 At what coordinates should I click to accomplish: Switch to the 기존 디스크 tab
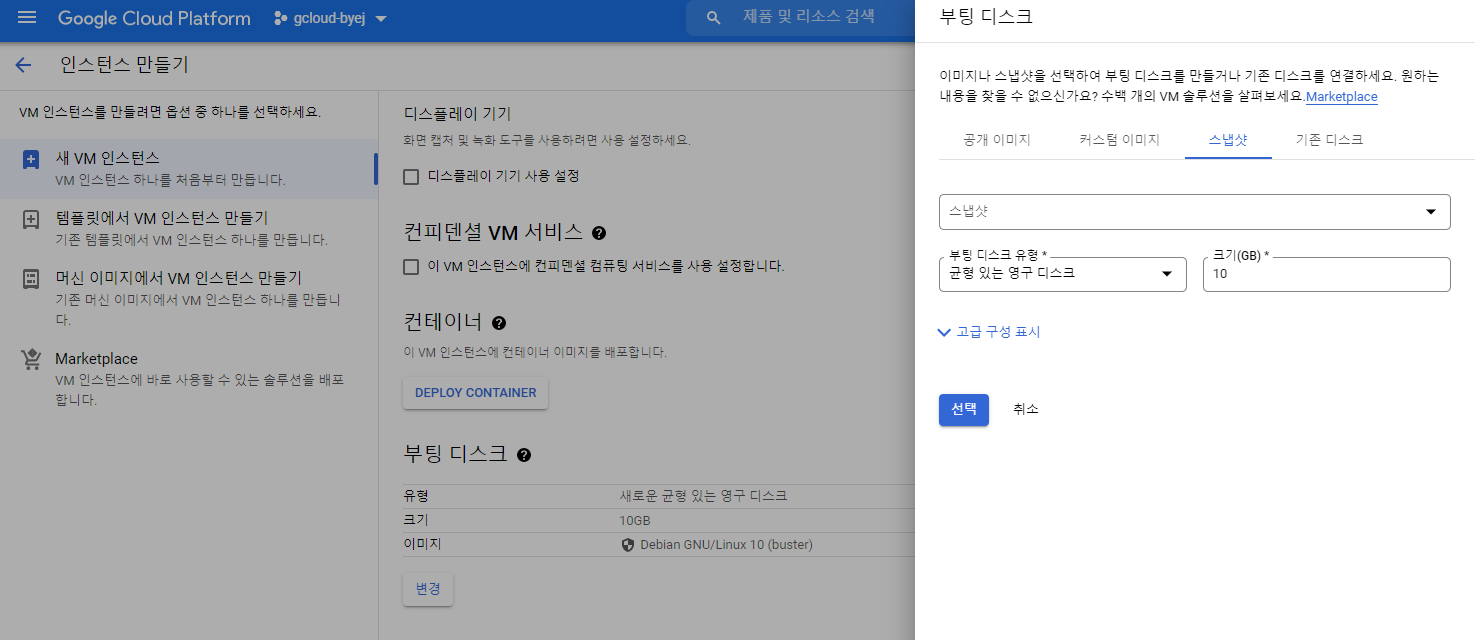point(1329,140)
